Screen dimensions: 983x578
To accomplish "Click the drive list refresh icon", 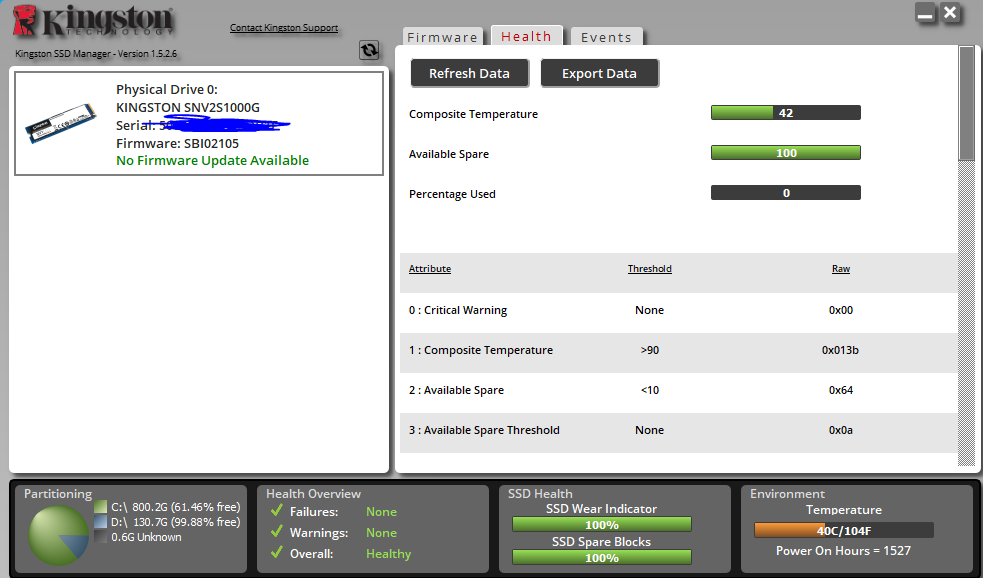I will [369, 50].
